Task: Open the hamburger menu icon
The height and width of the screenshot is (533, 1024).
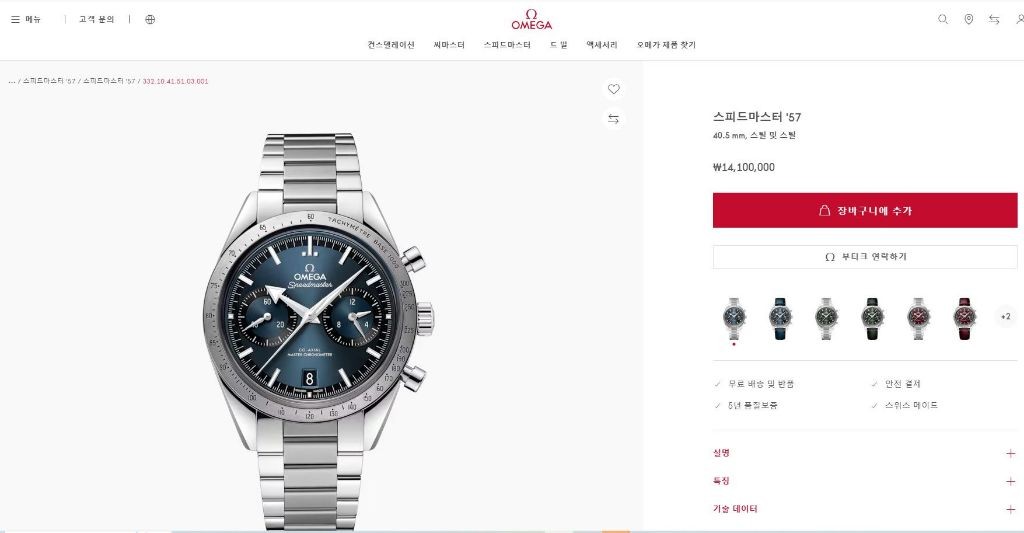Action: (15, 20)
